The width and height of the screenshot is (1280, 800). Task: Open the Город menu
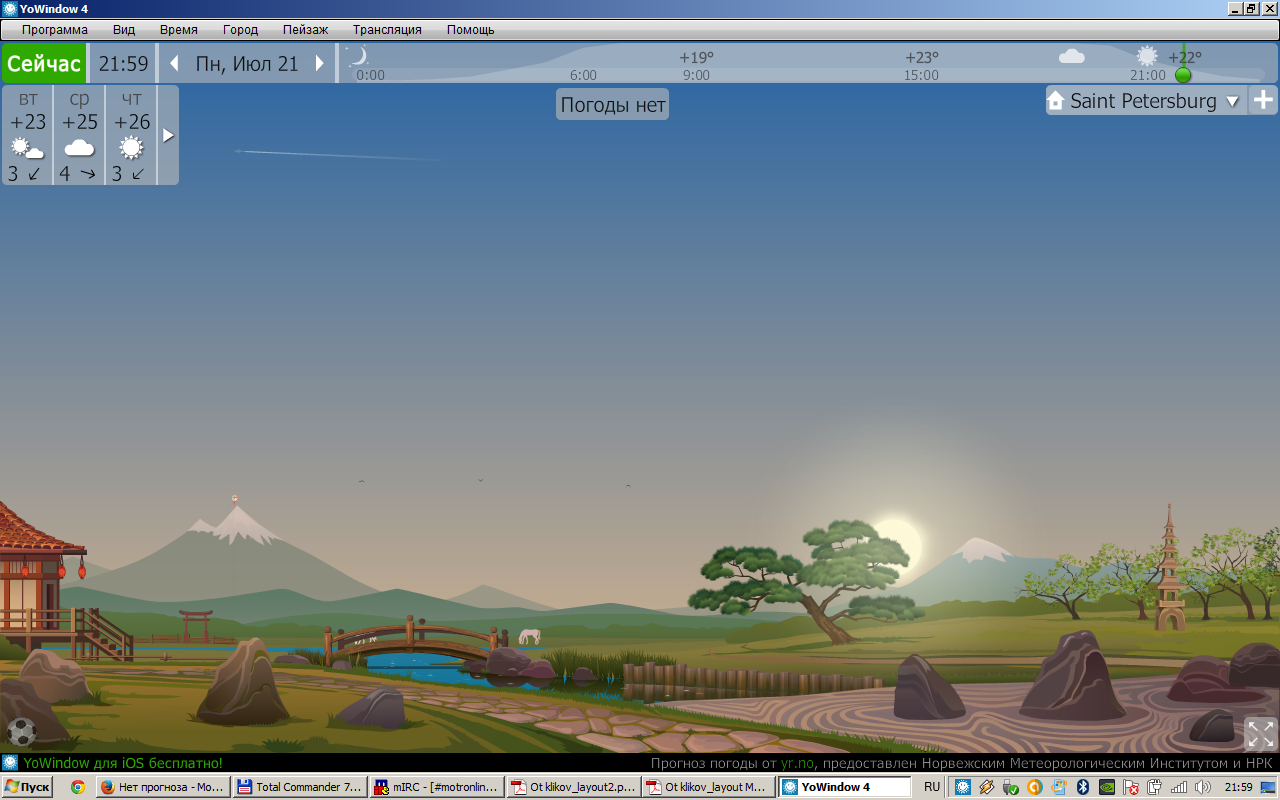tap(240, 30)
